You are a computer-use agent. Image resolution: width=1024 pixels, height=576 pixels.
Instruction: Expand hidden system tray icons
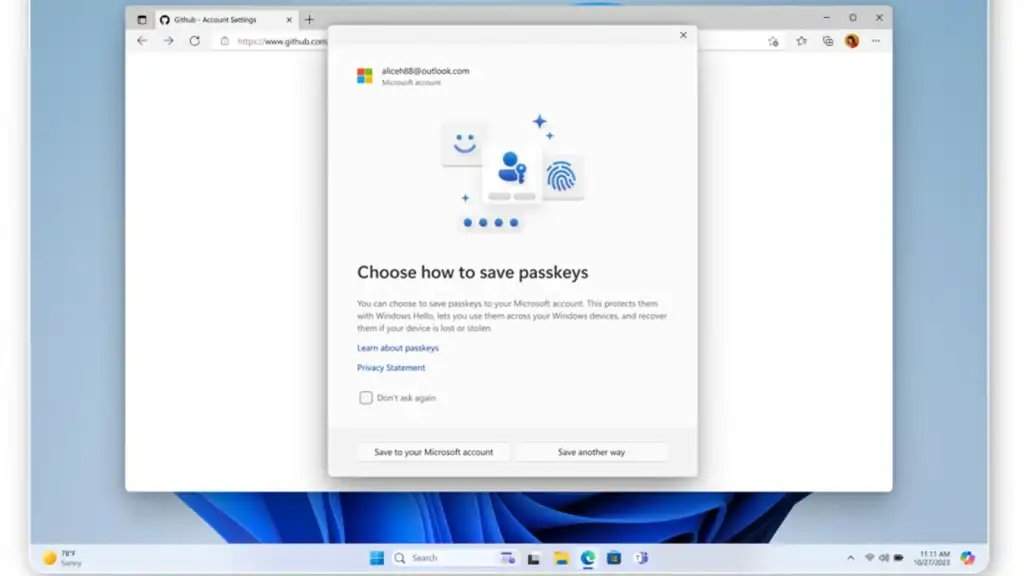(x=850, y=558)
